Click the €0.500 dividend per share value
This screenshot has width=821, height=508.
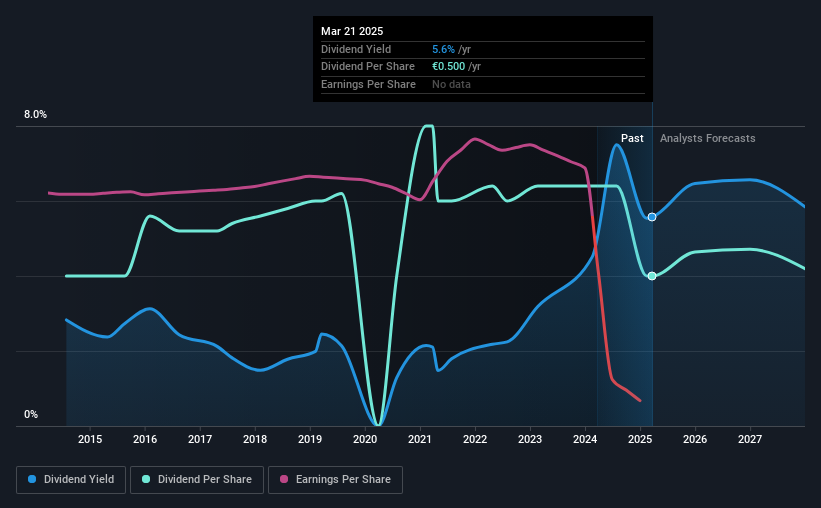[448, 67]
